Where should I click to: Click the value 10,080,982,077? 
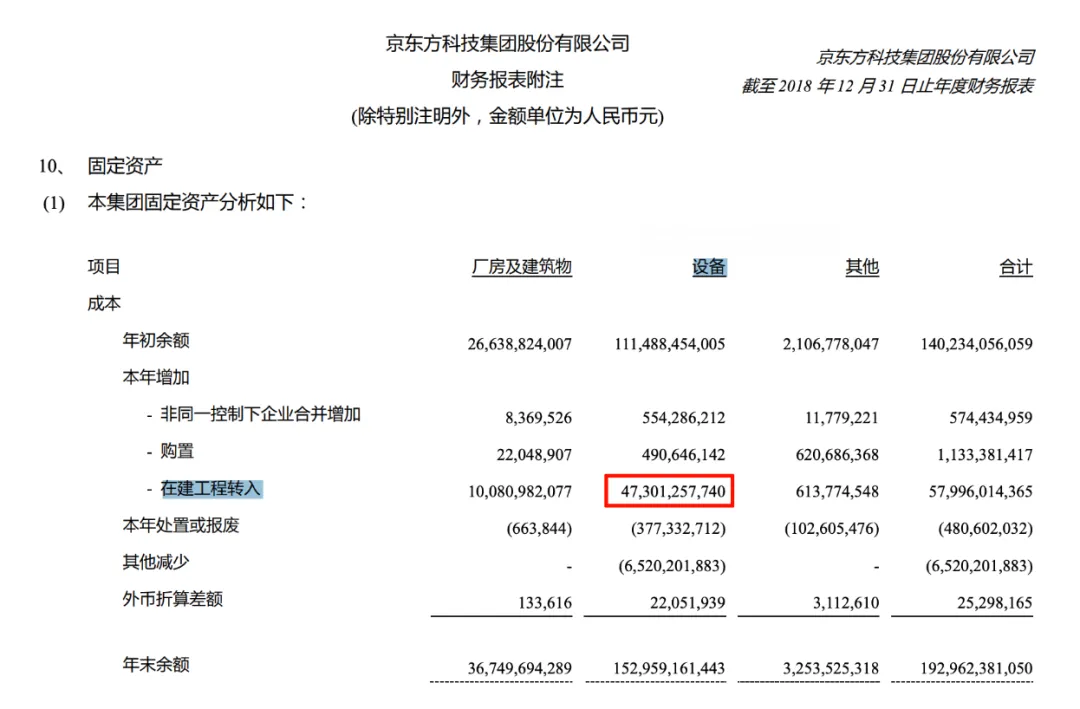[519, 491]
